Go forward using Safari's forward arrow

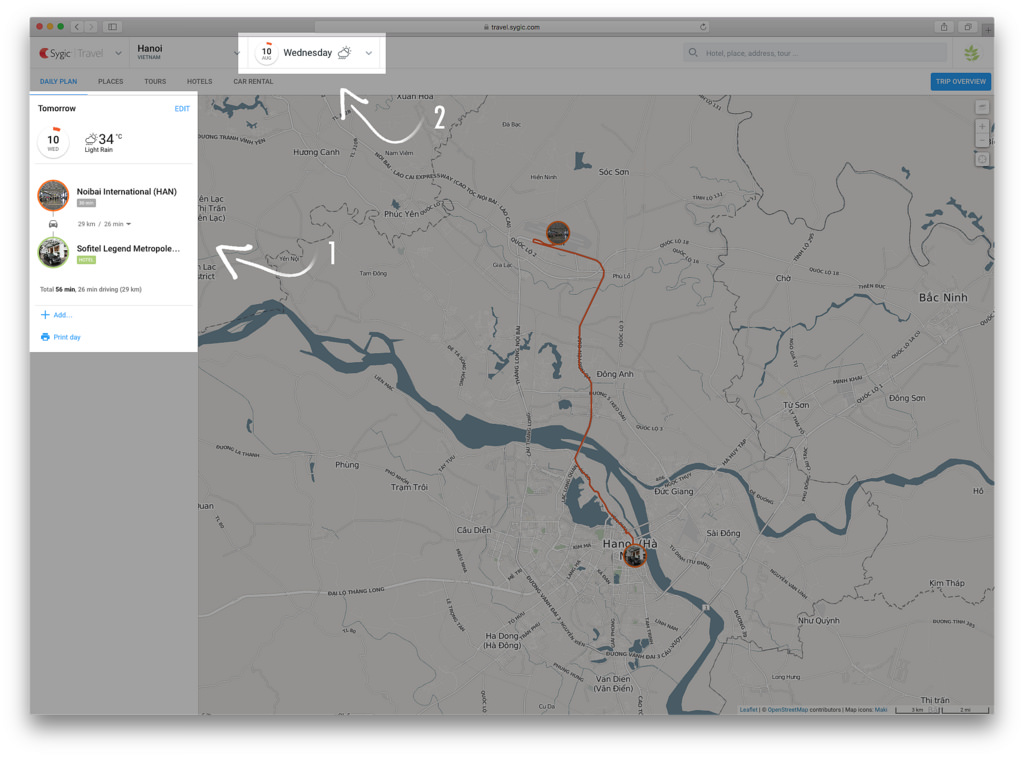pyautogui.click(x=91, y=27)
